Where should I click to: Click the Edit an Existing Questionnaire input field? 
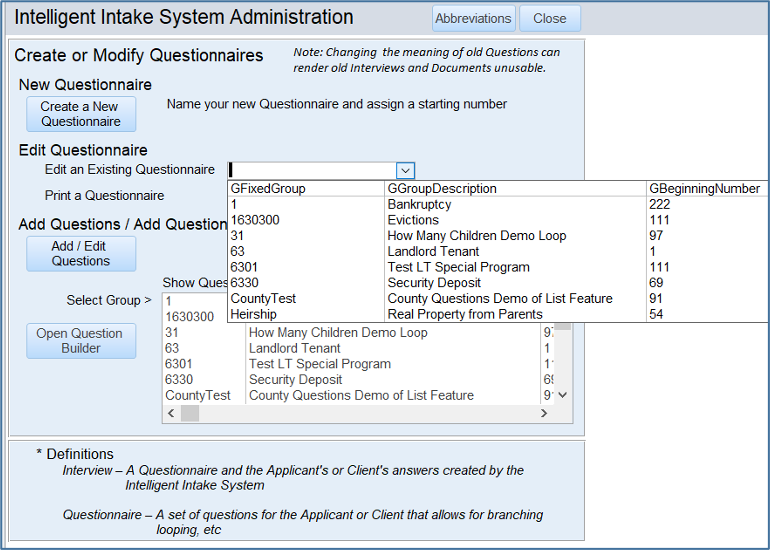311,171
